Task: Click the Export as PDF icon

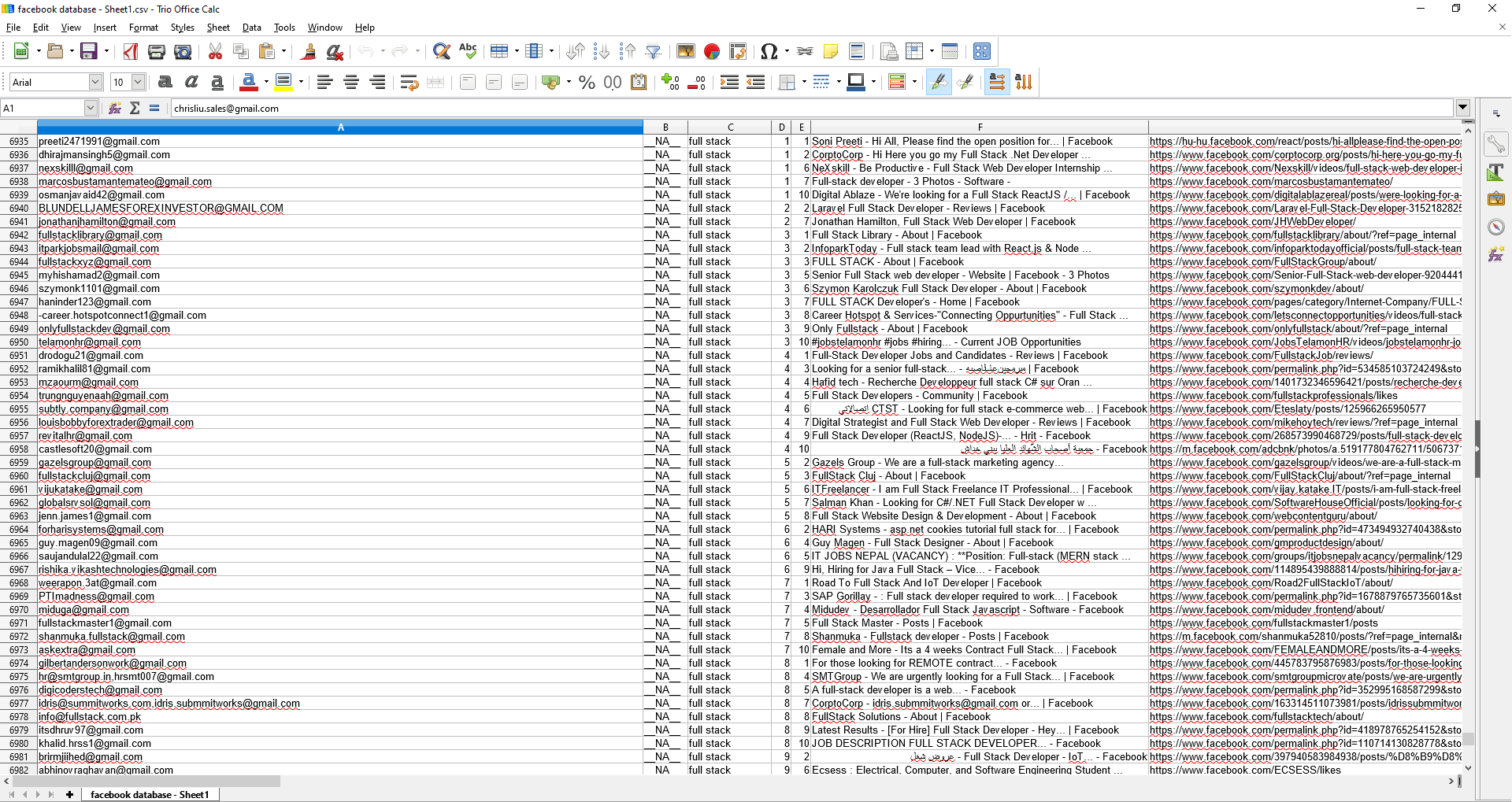Action: 131,52
